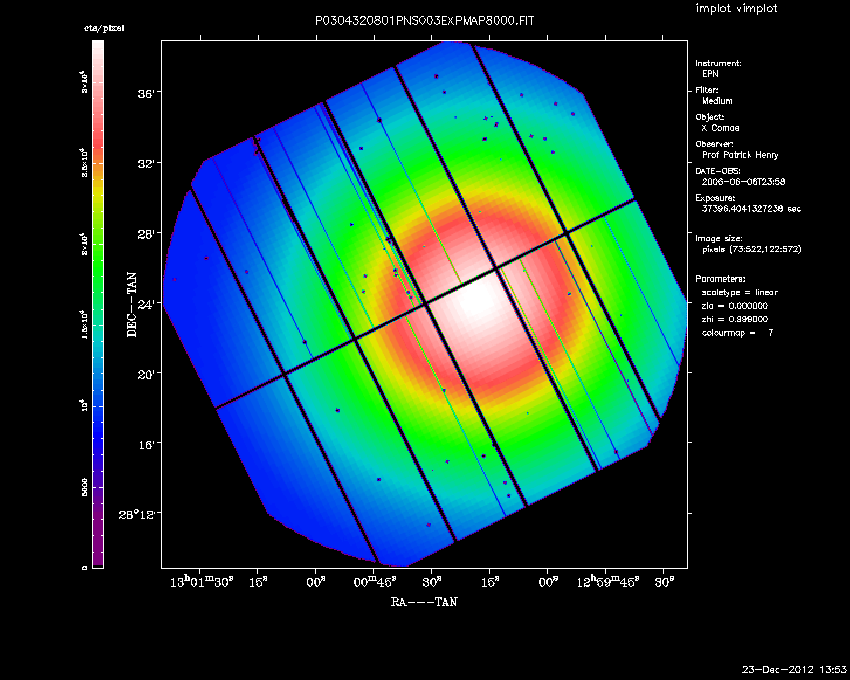850x680 pixels.
Task: Click the observation date '2006-06-06T23:58'
Action: pos(743,182)
